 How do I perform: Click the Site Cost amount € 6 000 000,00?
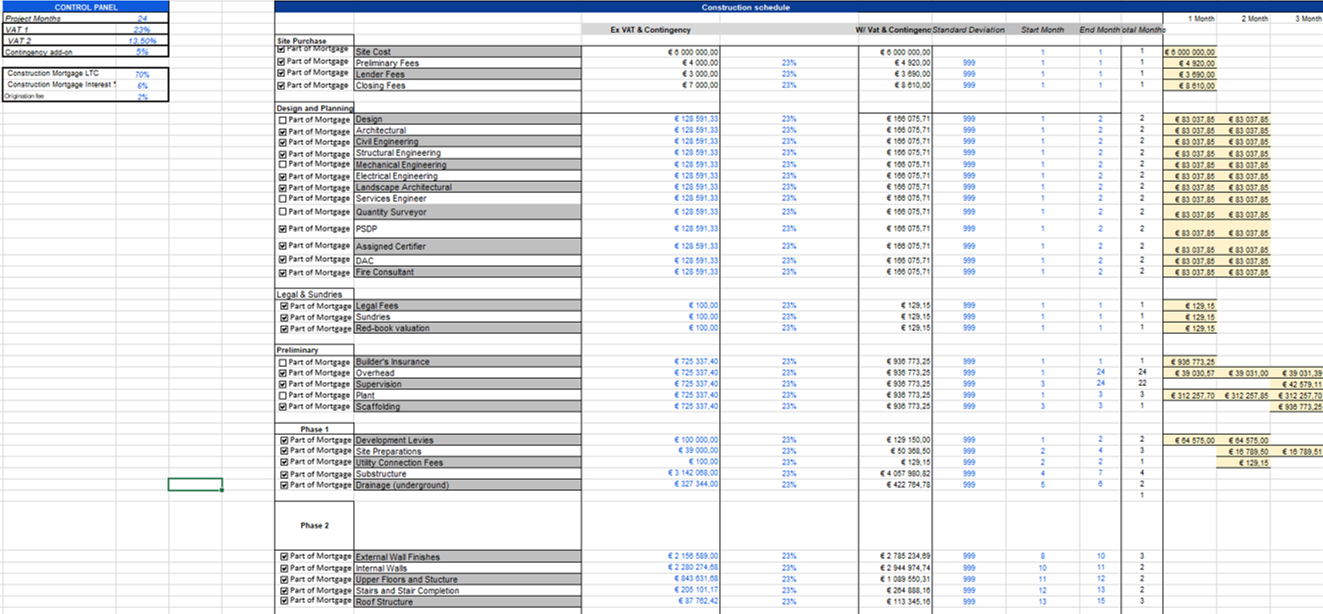tap(692, 52)
